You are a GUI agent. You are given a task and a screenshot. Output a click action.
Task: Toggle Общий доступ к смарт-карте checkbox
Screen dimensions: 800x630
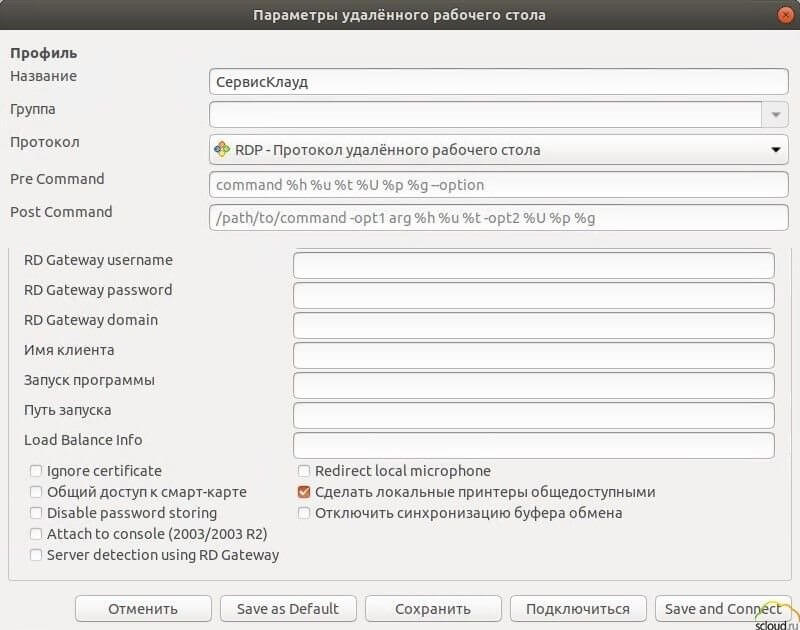pos(37,492)
